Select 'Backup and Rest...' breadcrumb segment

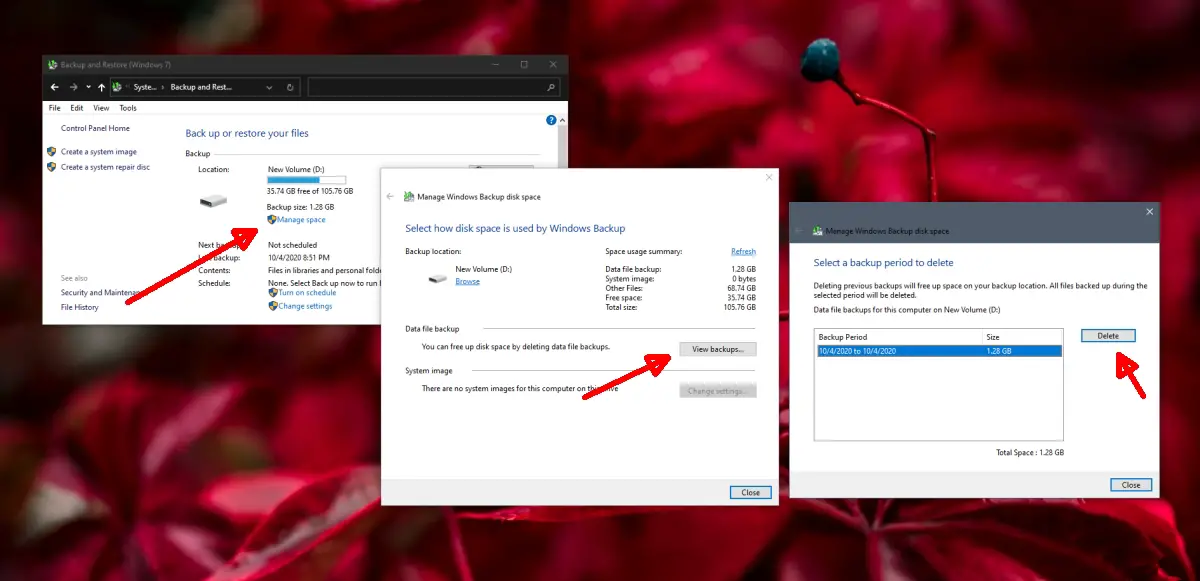point(201,87)
